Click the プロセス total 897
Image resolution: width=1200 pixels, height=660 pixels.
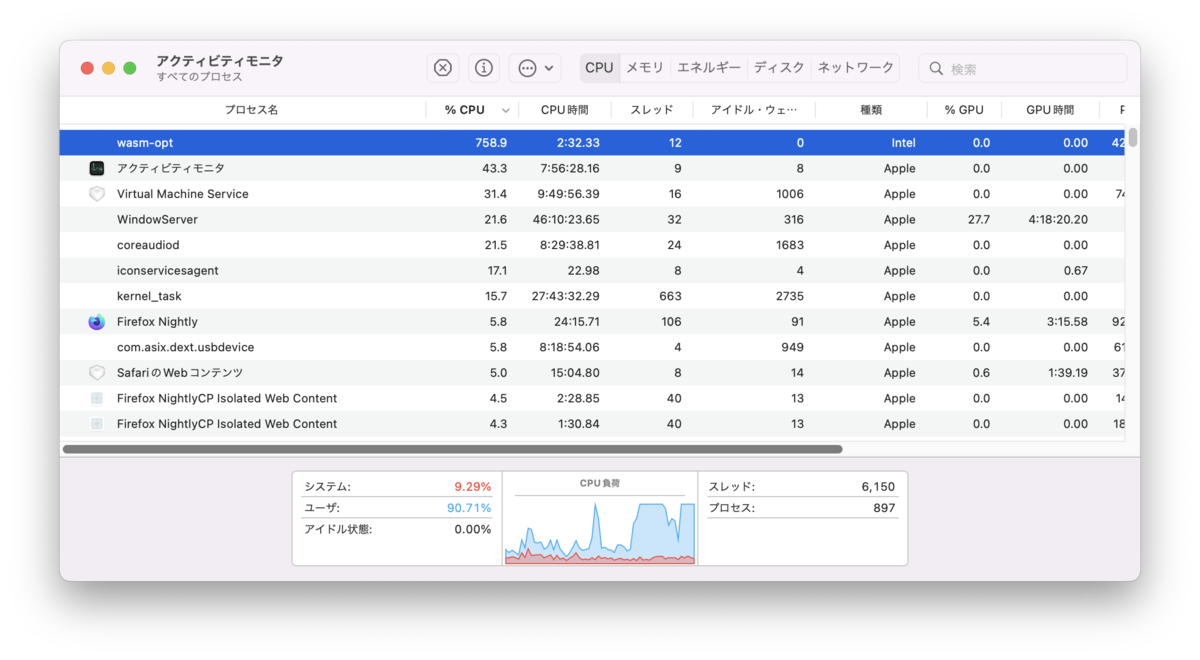coord(884,508)
